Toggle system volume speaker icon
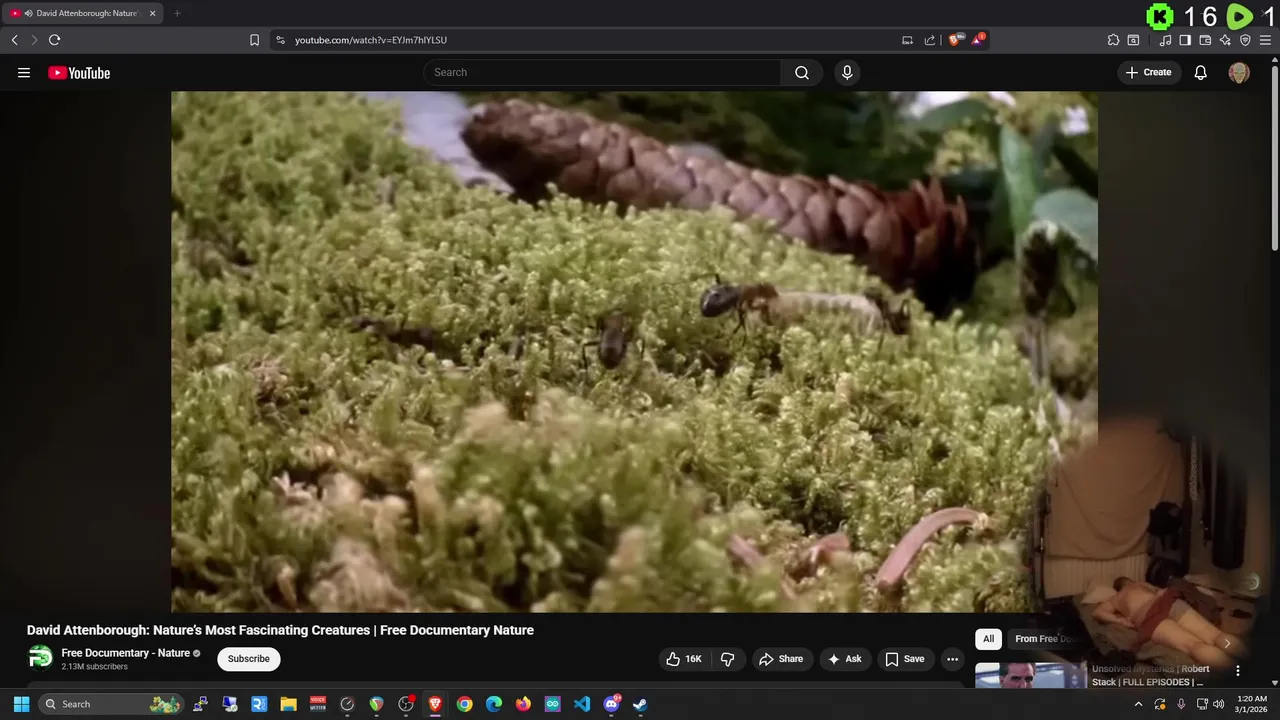This screenshot has height=720, width=1280. click(x=1218, y=704)
